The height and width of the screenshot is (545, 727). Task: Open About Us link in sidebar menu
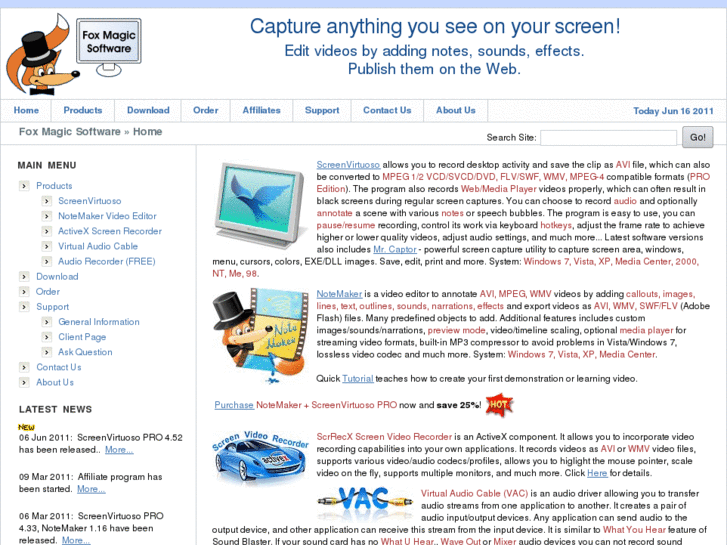(55, 382)
